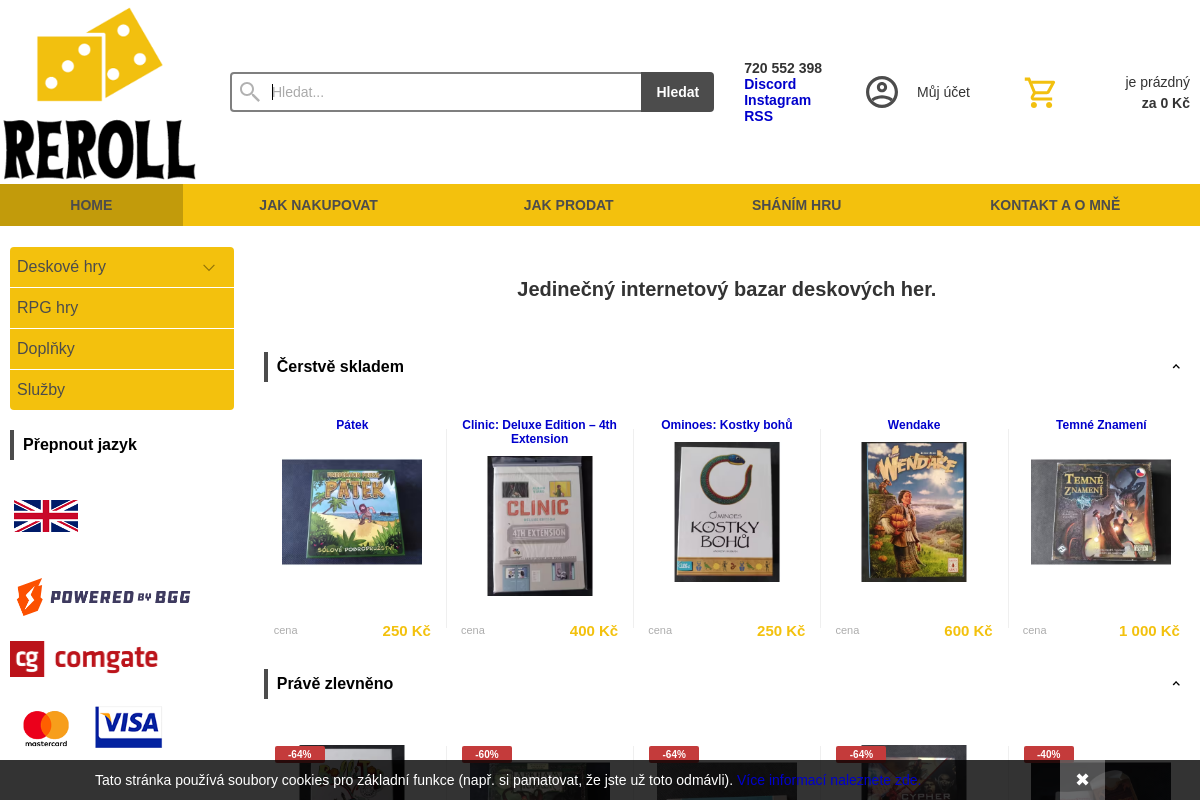Open the RSS feed link
1200x800 pixels.
pyautogui.click(x=758, y=116)
